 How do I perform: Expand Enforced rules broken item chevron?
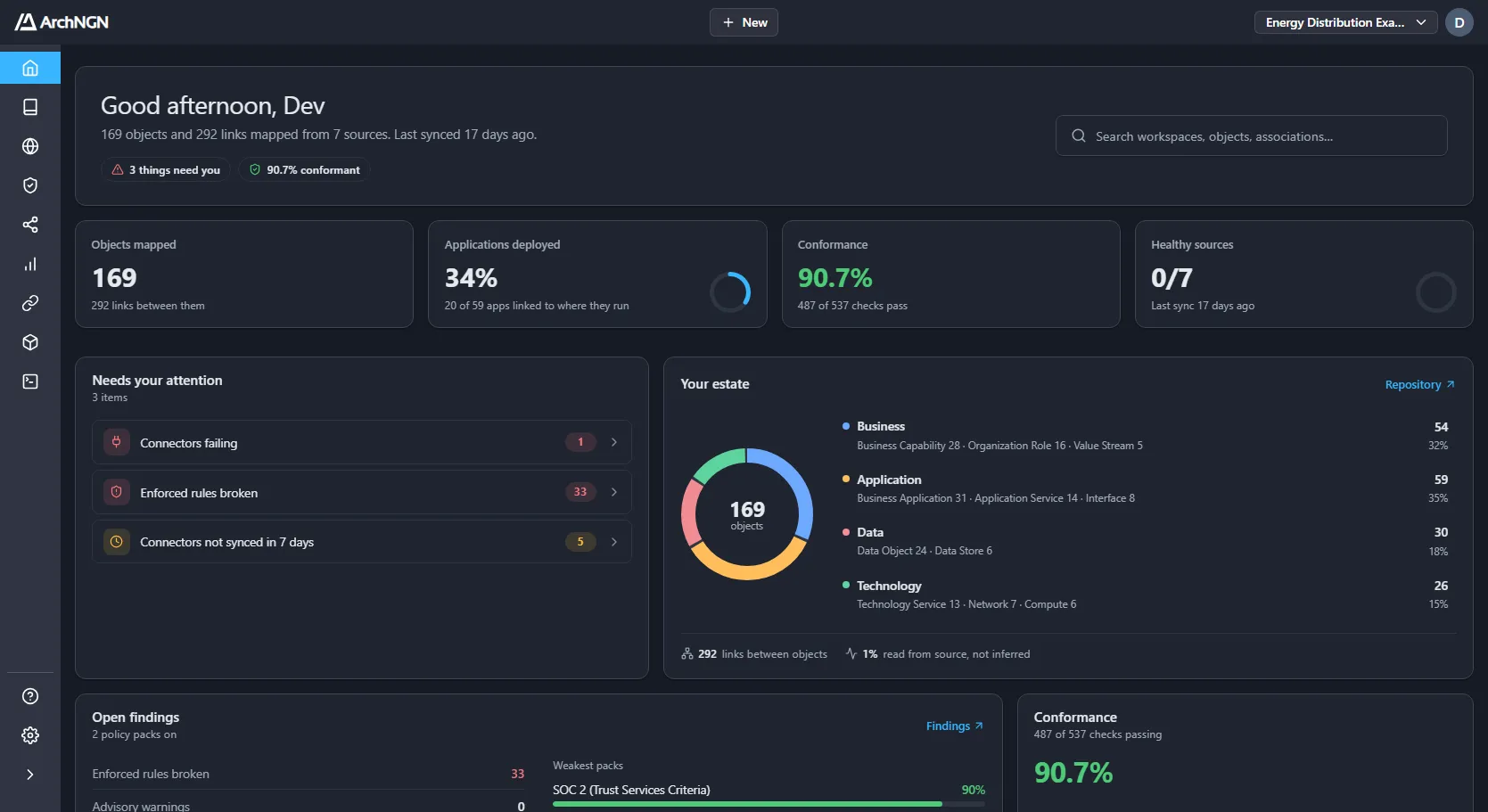coord(614,492)
